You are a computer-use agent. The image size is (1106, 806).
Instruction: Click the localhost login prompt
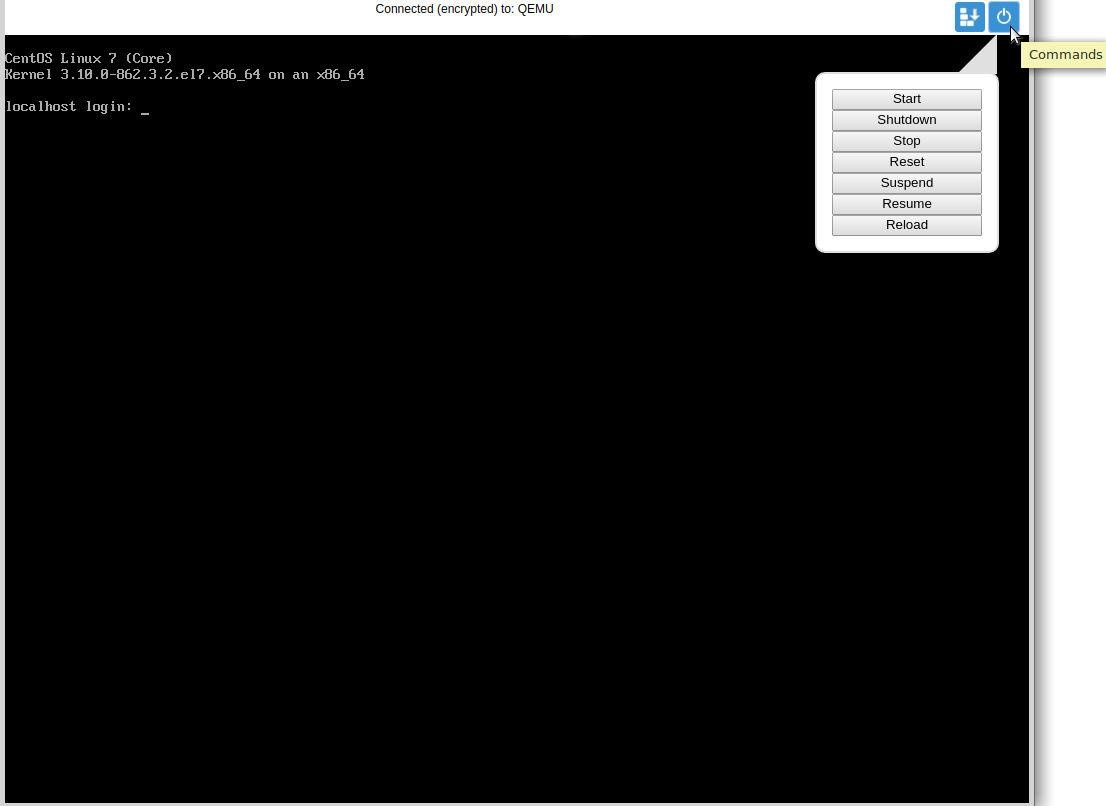[x=76, y=106]
